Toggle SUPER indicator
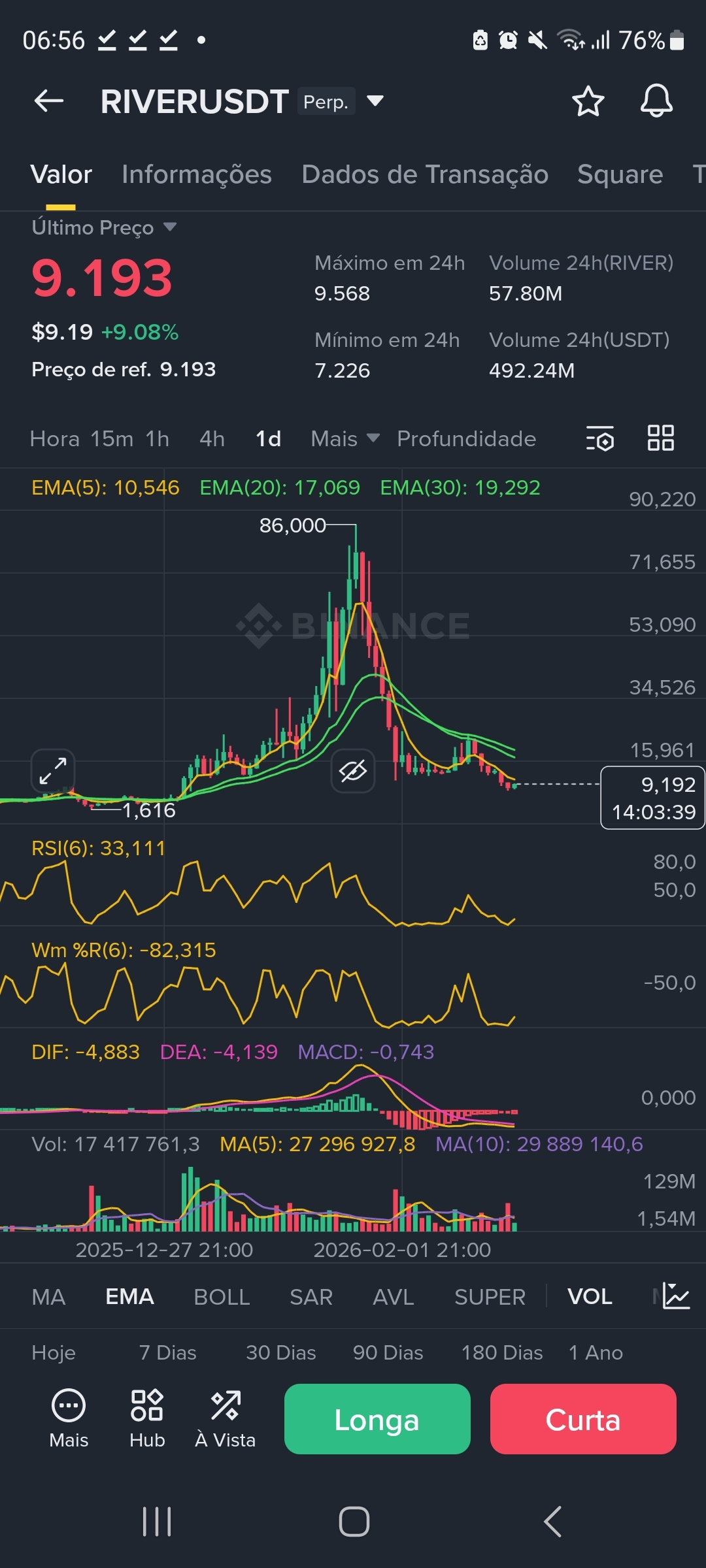The image size is (706, 1568). coord(490,1297)
